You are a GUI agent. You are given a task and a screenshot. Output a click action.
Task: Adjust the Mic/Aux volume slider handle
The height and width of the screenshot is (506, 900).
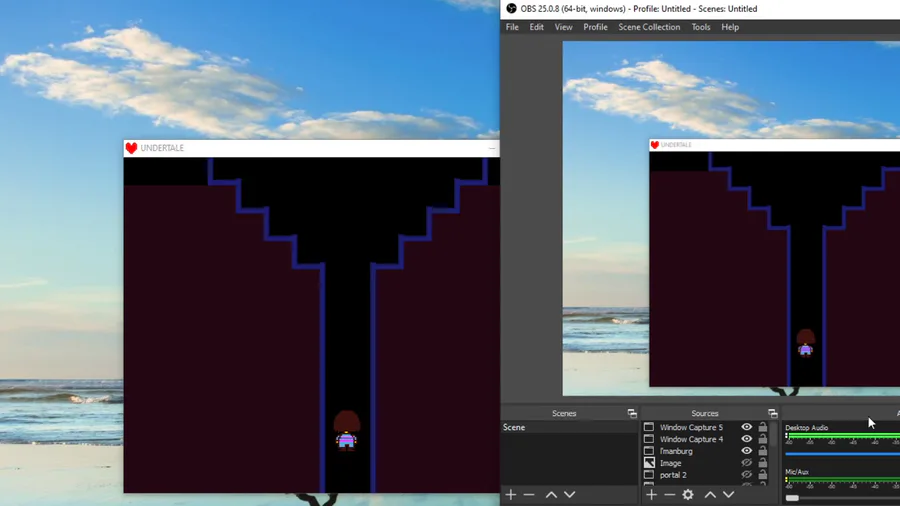tap(792, 498)
